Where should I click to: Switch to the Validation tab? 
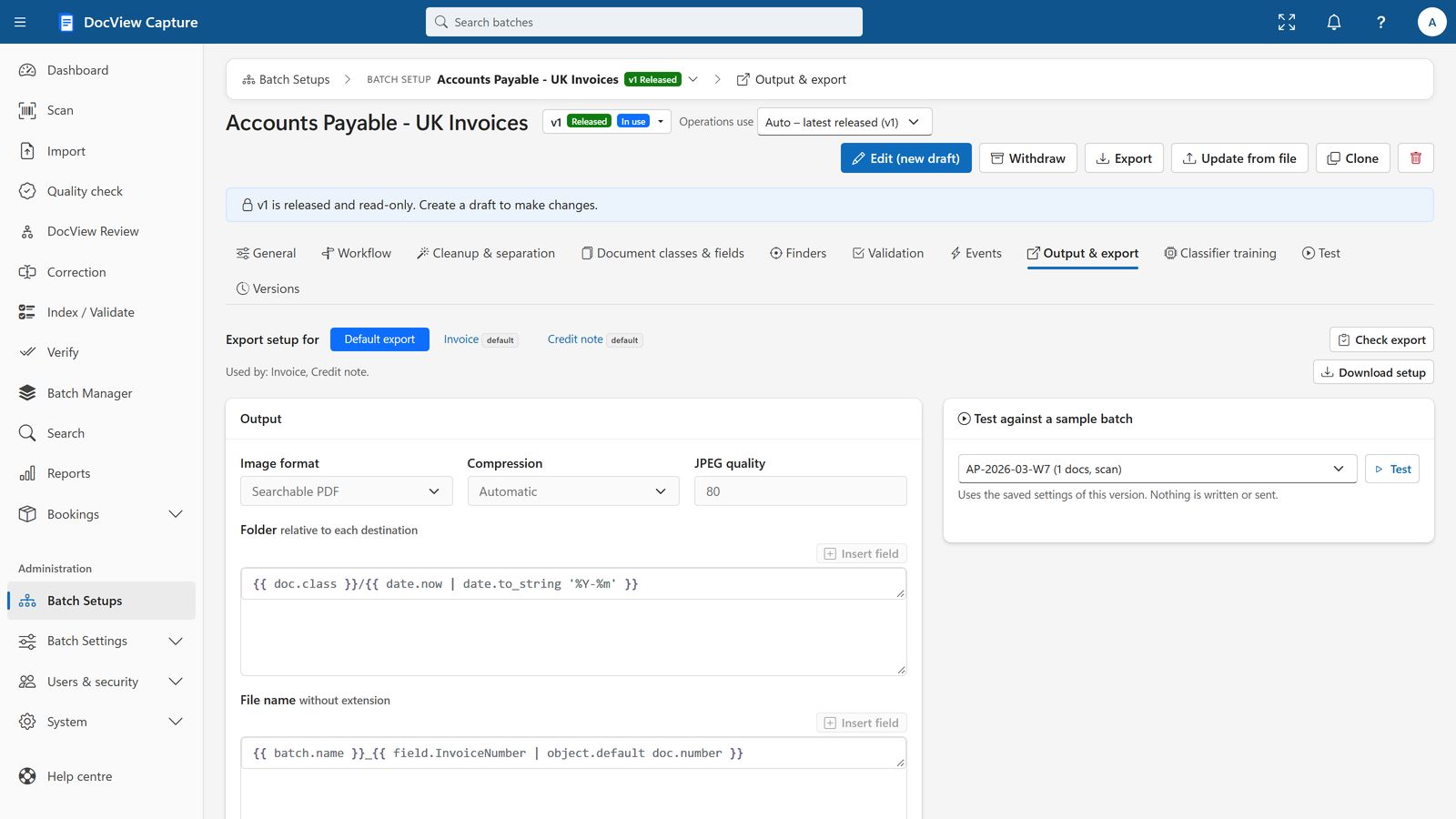pyautogui.click(x=888, y=253)
